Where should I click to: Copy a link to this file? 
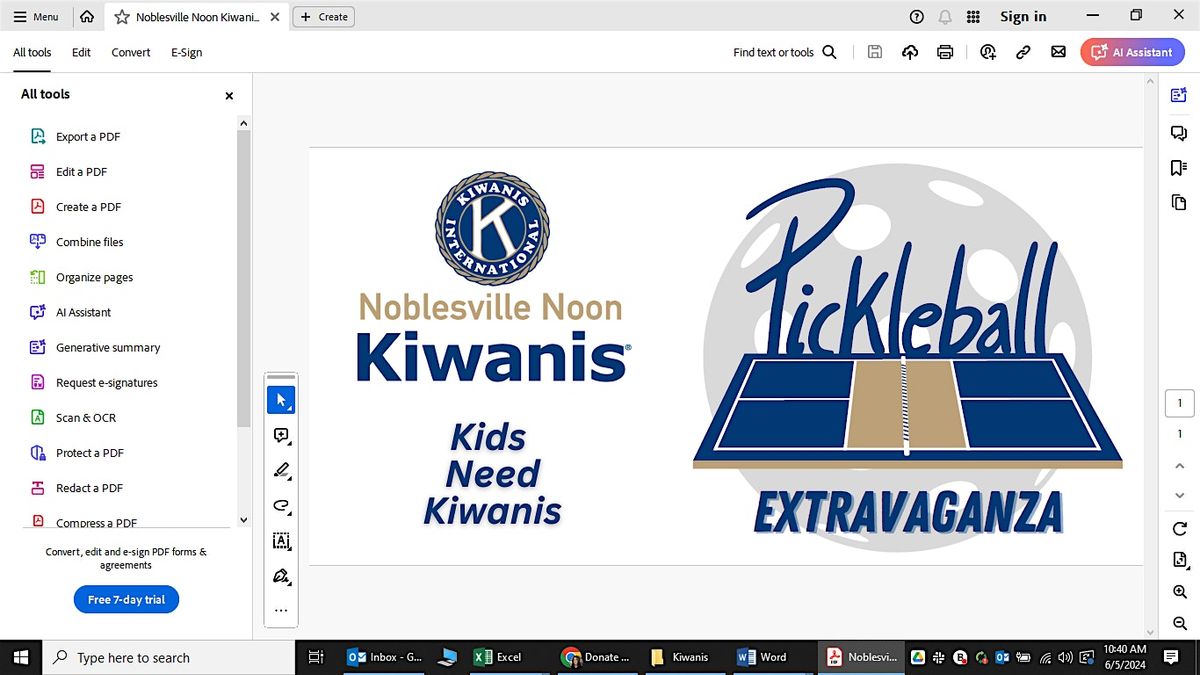tap(1023, 52)
